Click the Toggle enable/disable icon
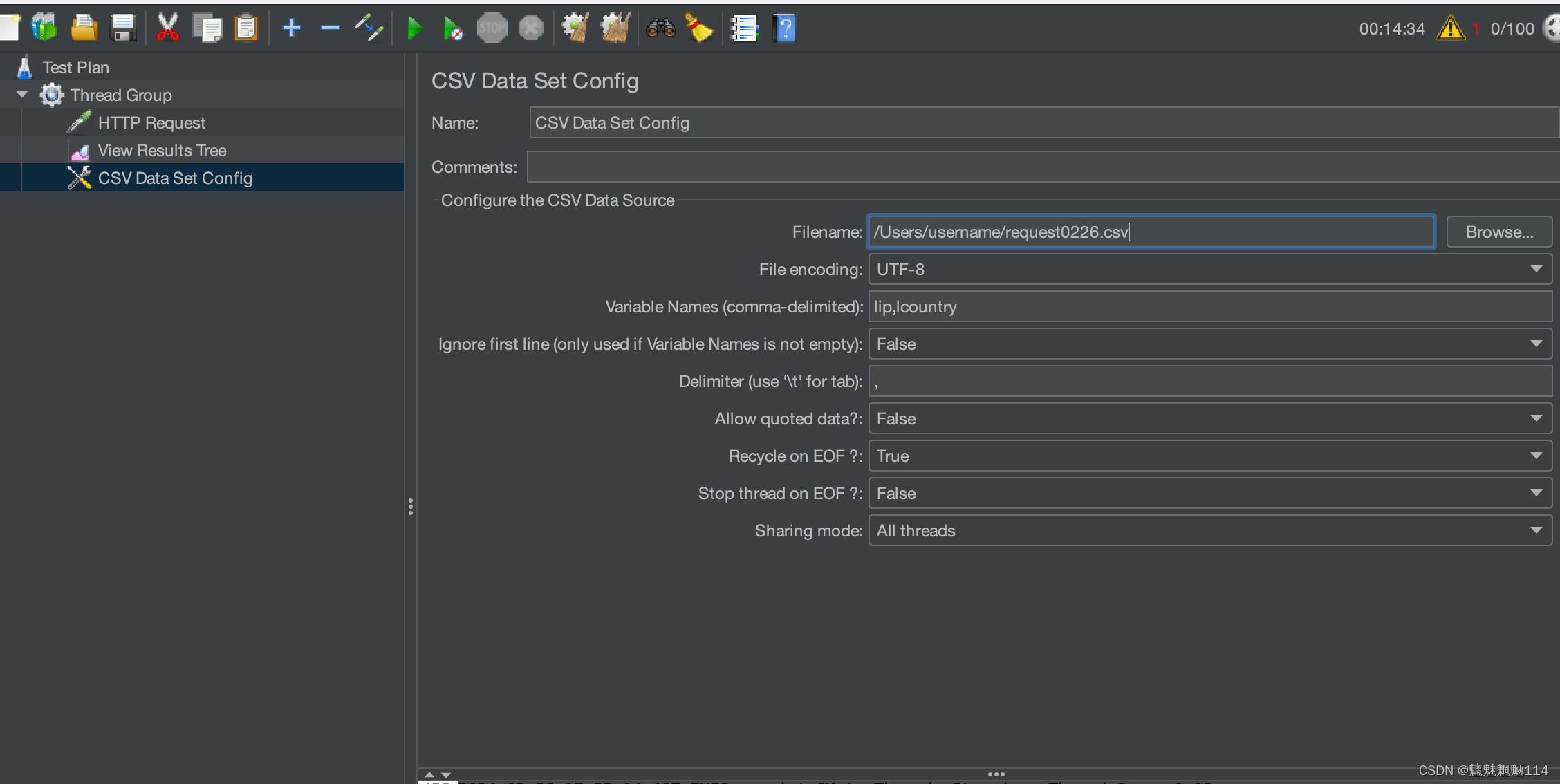The height and width of the screenshot is (784, 1560). [x=369, y=29]
